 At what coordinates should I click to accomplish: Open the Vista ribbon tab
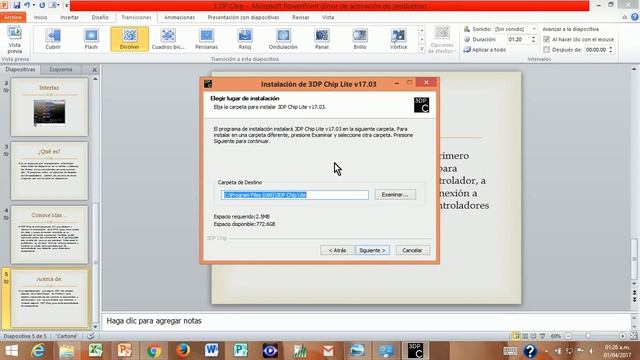click(328, 18)
